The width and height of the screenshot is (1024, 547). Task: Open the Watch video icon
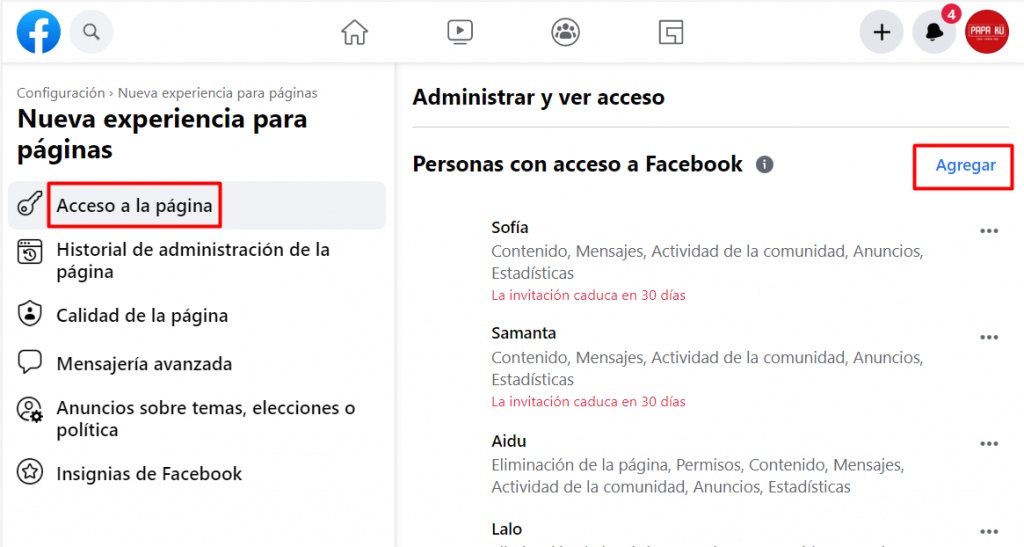[460, 32]
